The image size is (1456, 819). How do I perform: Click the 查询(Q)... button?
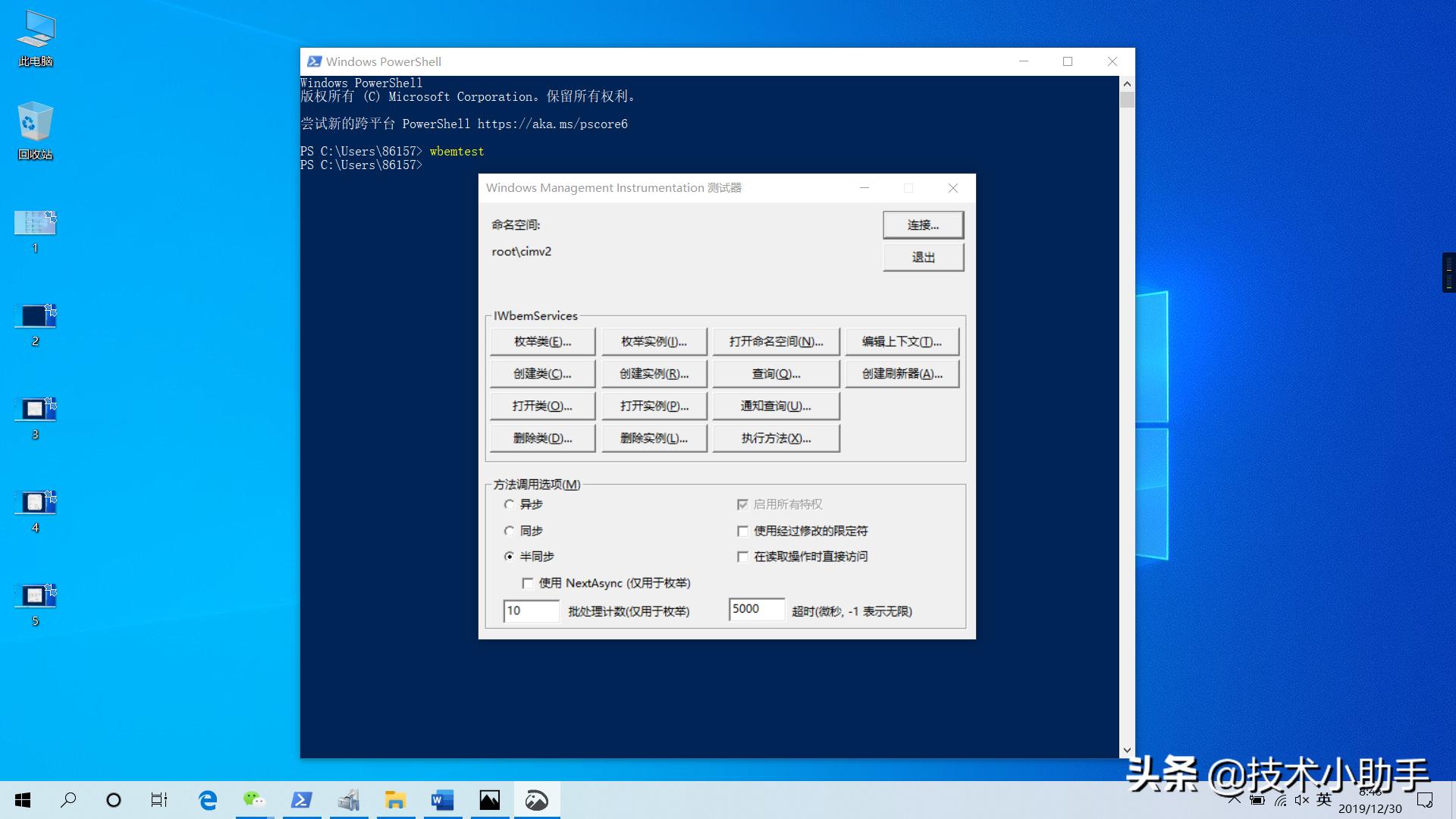(x=776, y=374)
